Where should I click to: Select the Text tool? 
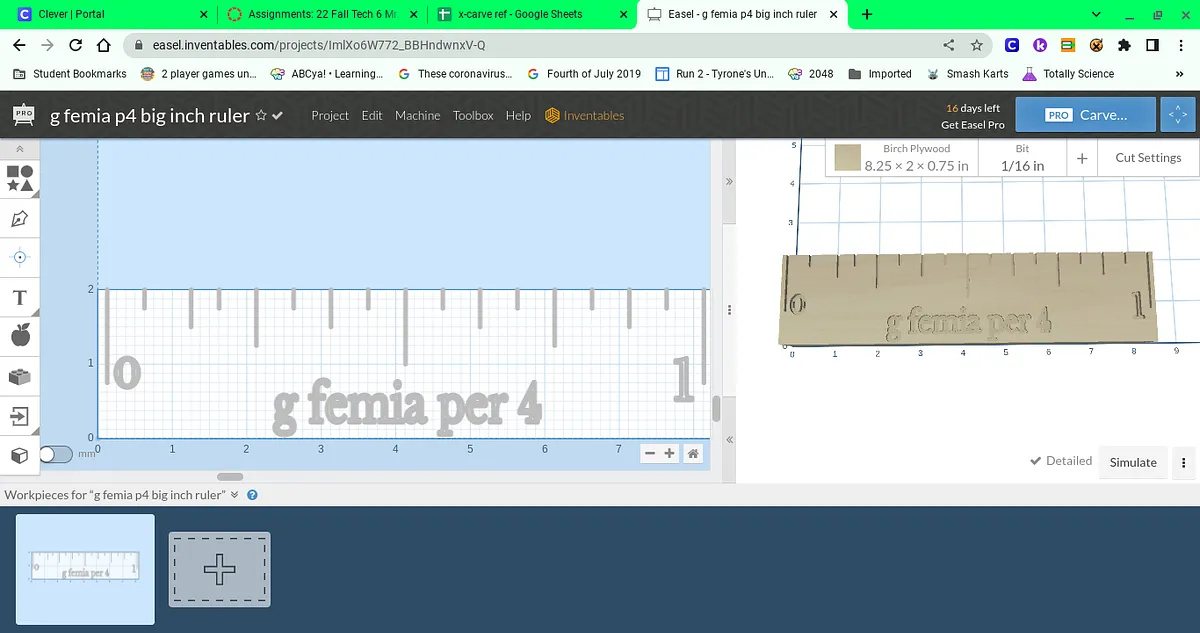tap(20, 297)
